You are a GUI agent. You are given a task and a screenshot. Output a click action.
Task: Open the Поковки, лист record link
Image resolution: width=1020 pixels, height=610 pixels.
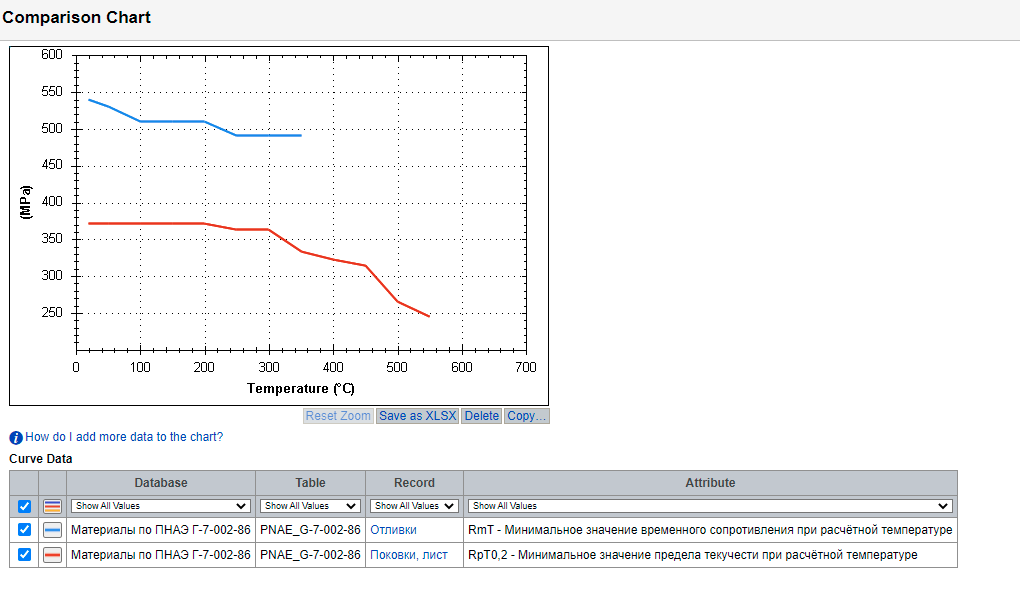pyautogui.click(x=409, y=555)
